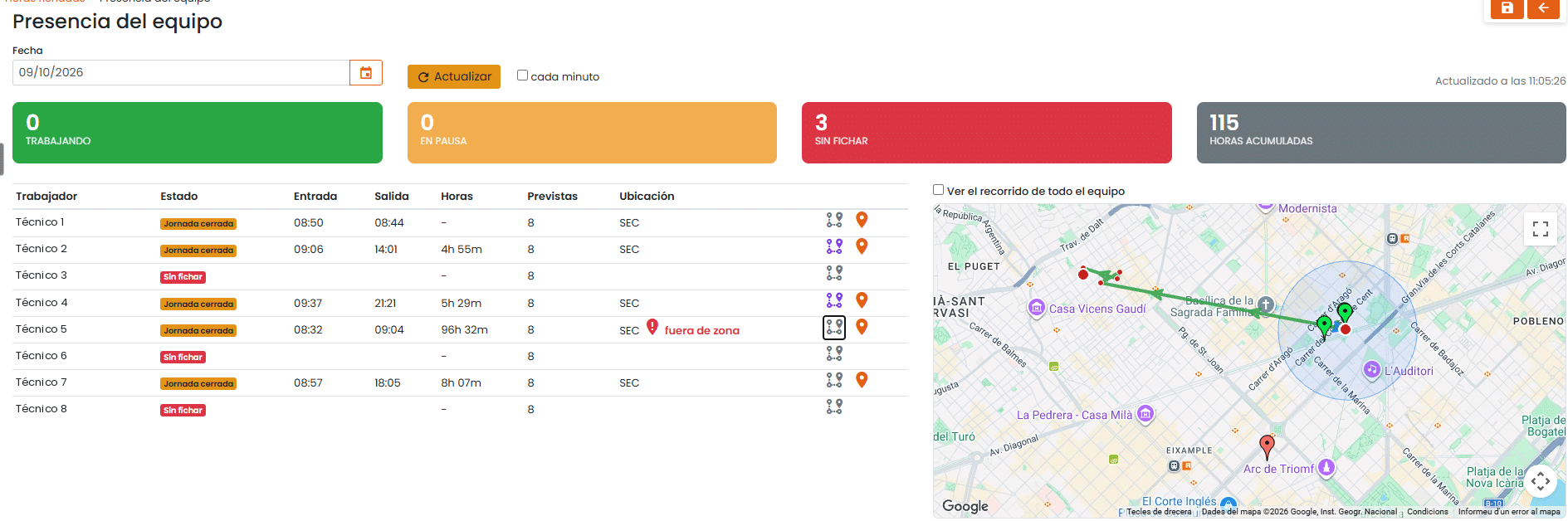1568x521 pixels.
Task: Click the green TRABAJANDO summary card
Action: point(198,133)
